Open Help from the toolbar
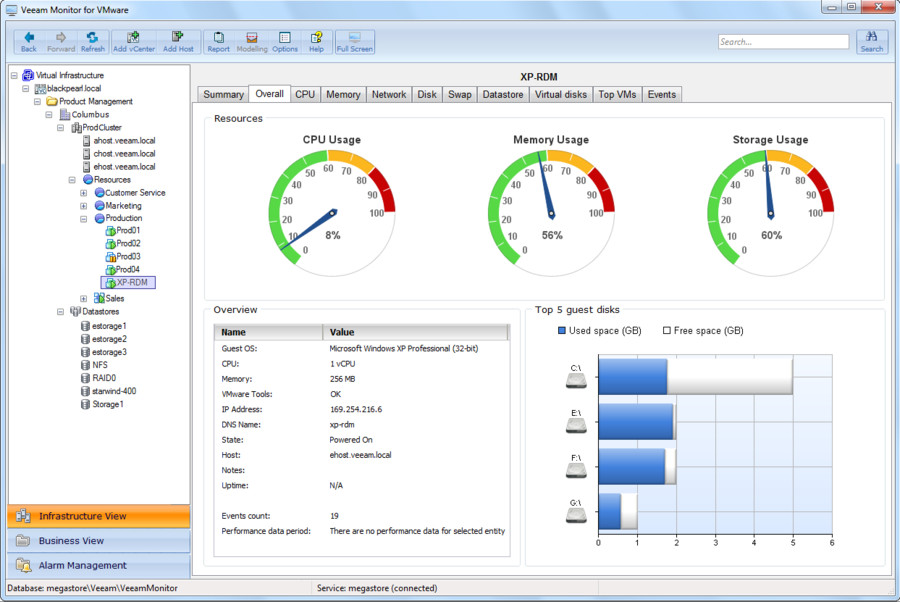The width and height of the screenshot is (900, 602). (x=316, y=42)
